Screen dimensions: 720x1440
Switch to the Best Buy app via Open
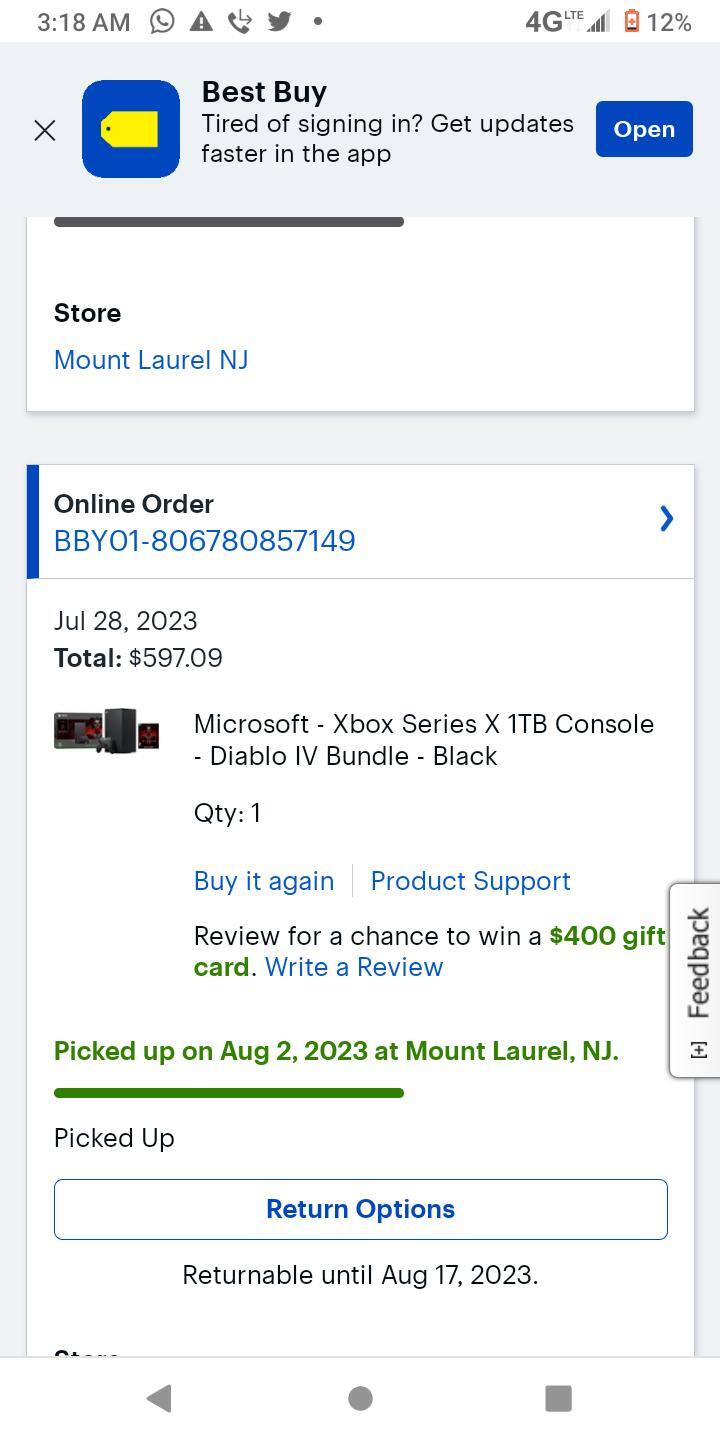click(643, 129)
